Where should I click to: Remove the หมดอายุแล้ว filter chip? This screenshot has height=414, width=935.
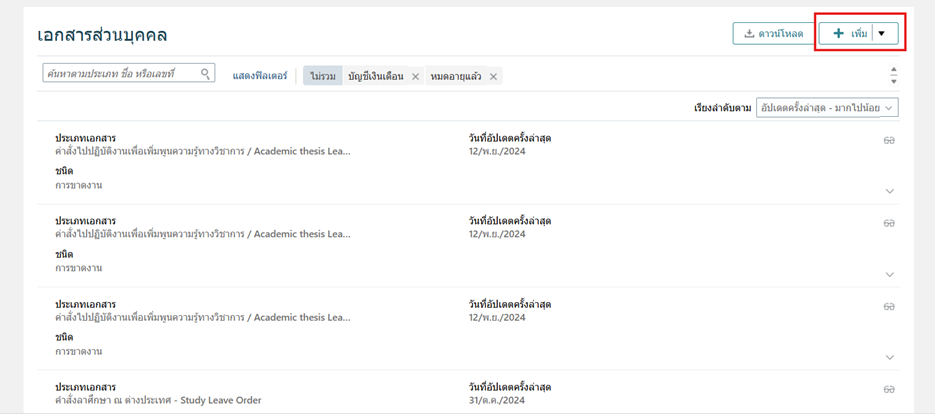tap(494, 77)
